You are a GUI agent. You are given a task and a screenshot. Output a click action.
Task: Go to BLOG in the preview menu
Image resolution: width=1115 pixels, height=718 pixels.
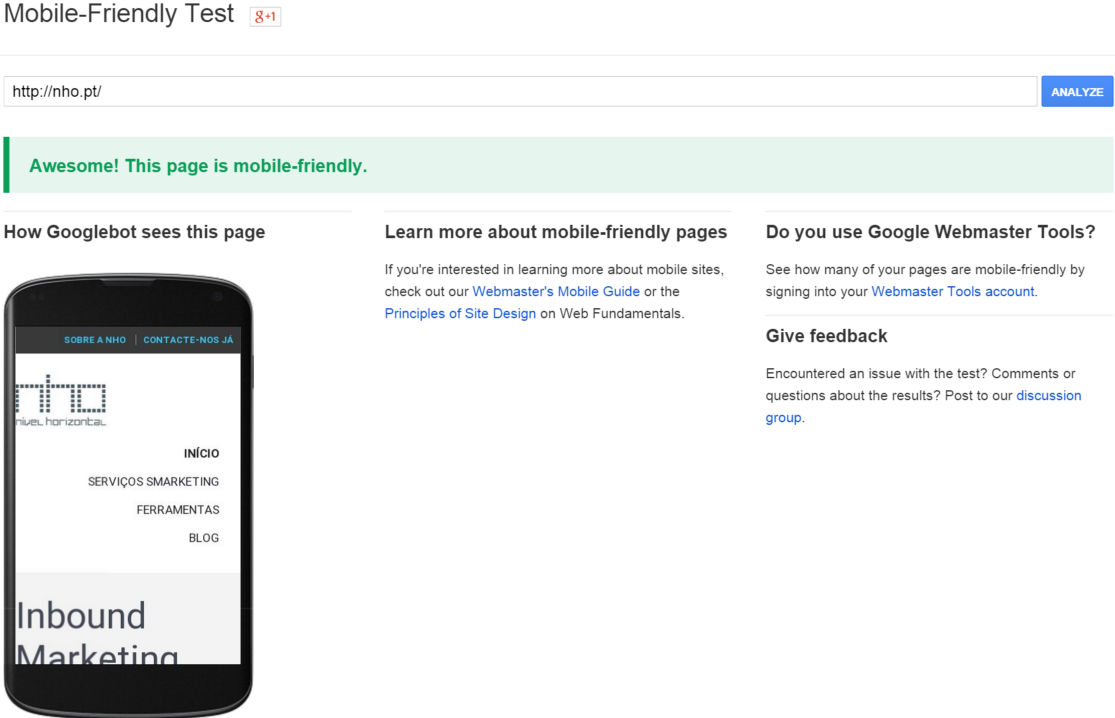(x=203, y=538)
